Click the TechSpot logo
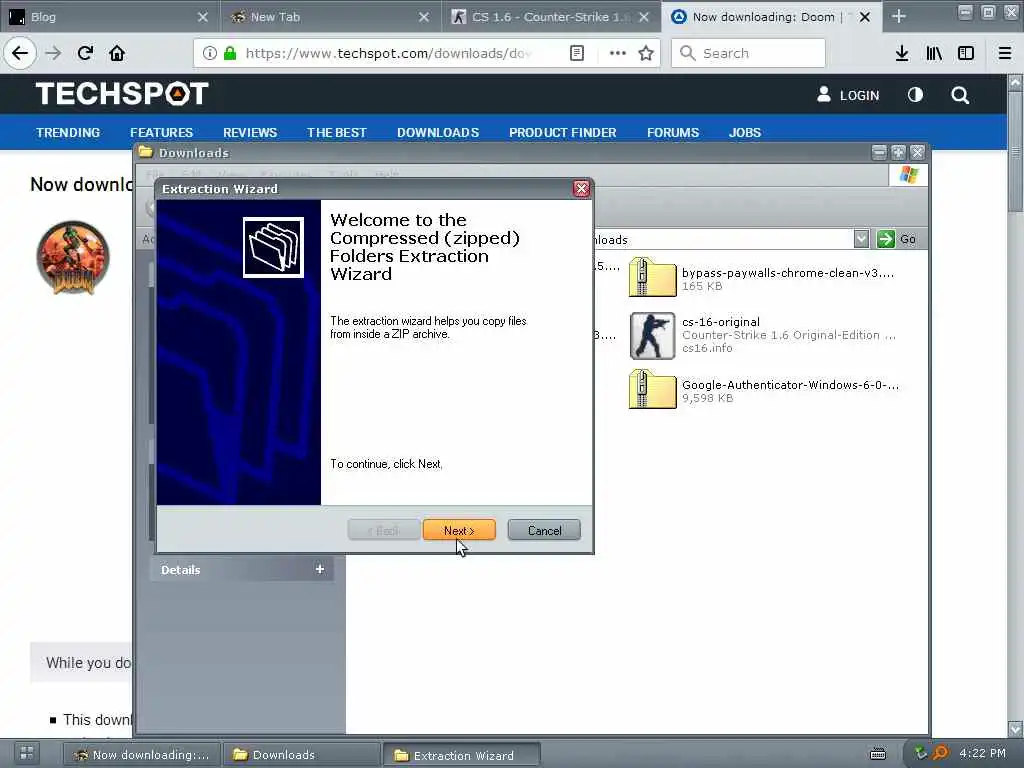This screenshot has width=1024, height=768. click(122, 94)
